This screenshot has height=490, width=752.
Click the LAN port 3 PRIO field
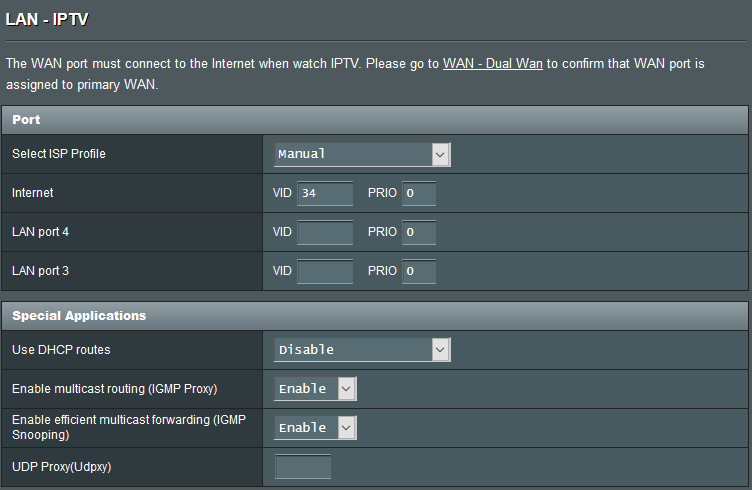click(419, 271)
